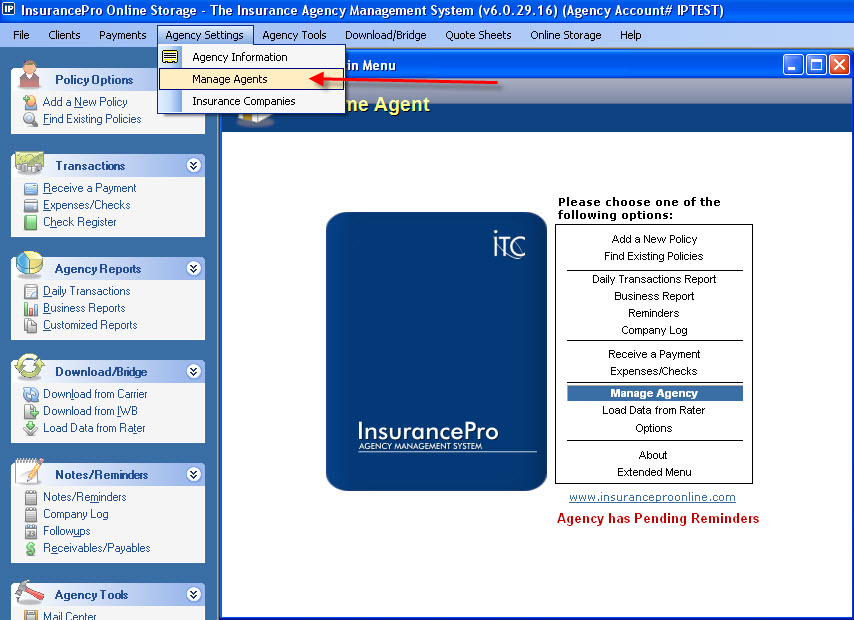The width and height of the screenshot is (854, 620).
Task: Open the Help menu
Action: click(x=630, y=35)
